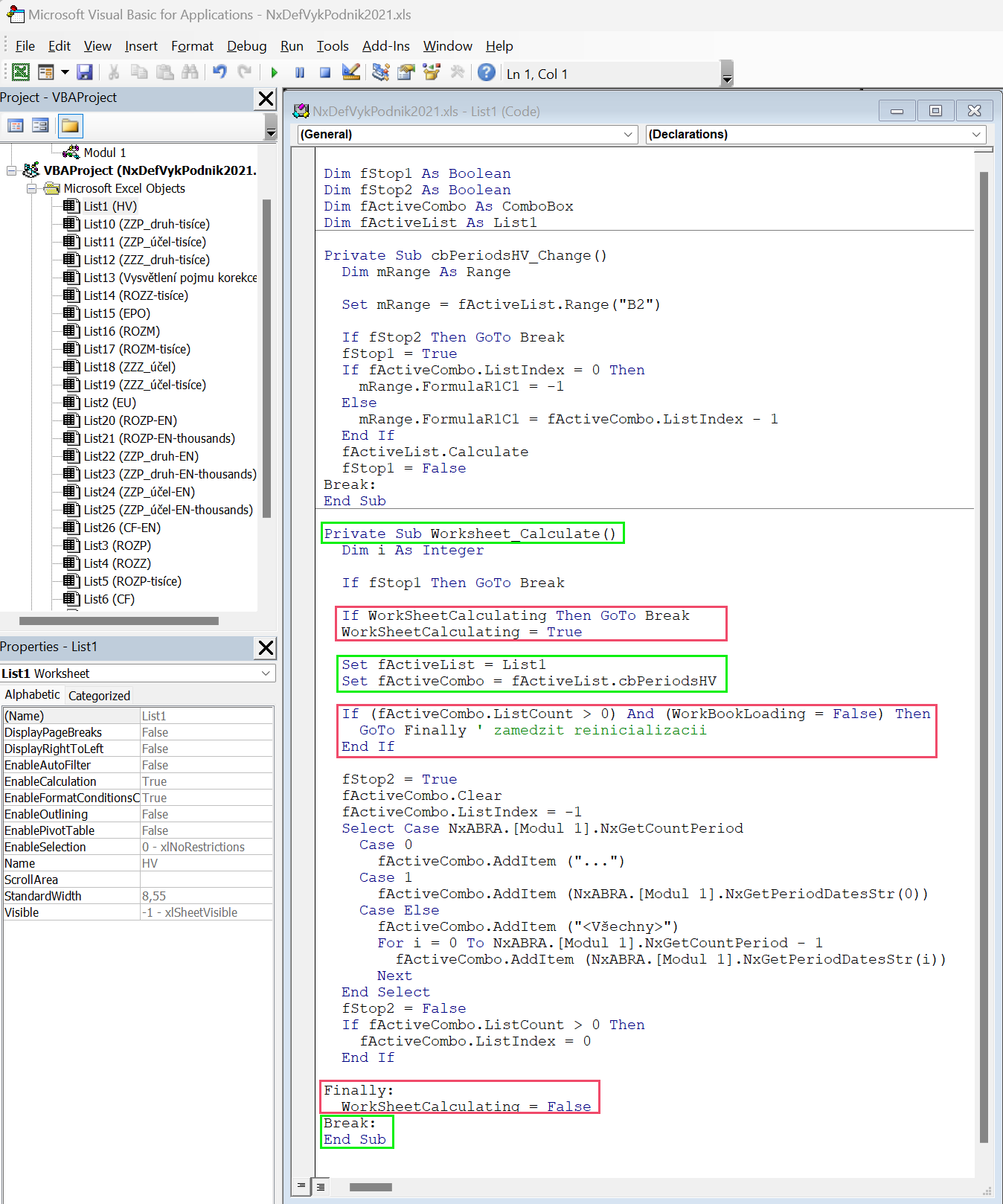Image resolution: width=1003 pixels, height=1204 pixels.
Task: Toggle Design Mode icon
Action: [x=351, y=72]
